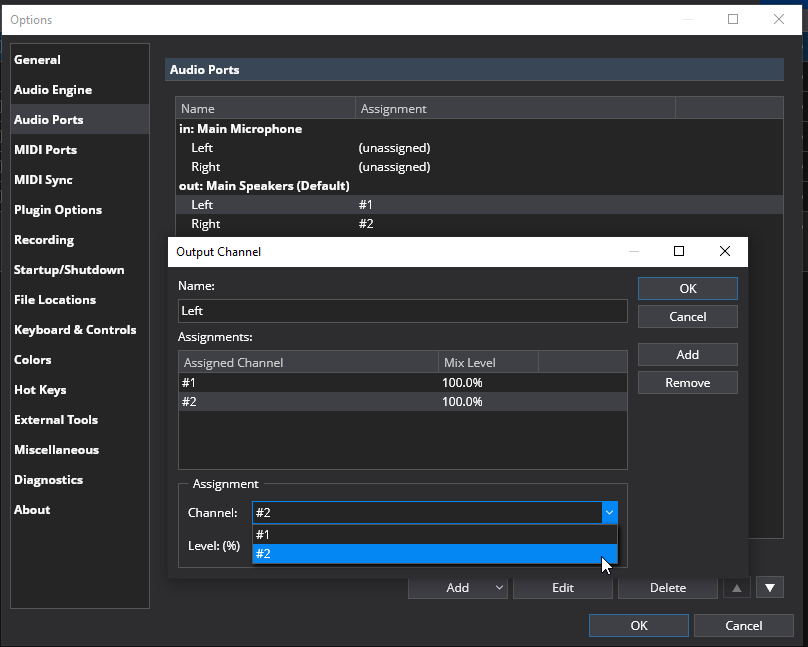Image resolution: width=808 pixels, height=647 pixels.
Task: Click the Remove assignment button
Action: coord(687,383)
